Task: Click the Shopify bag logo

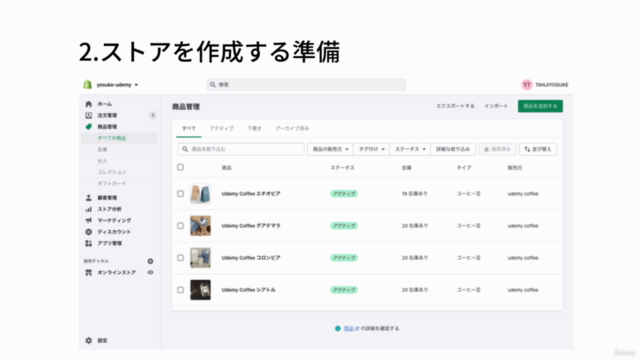Action: point(87,84)
